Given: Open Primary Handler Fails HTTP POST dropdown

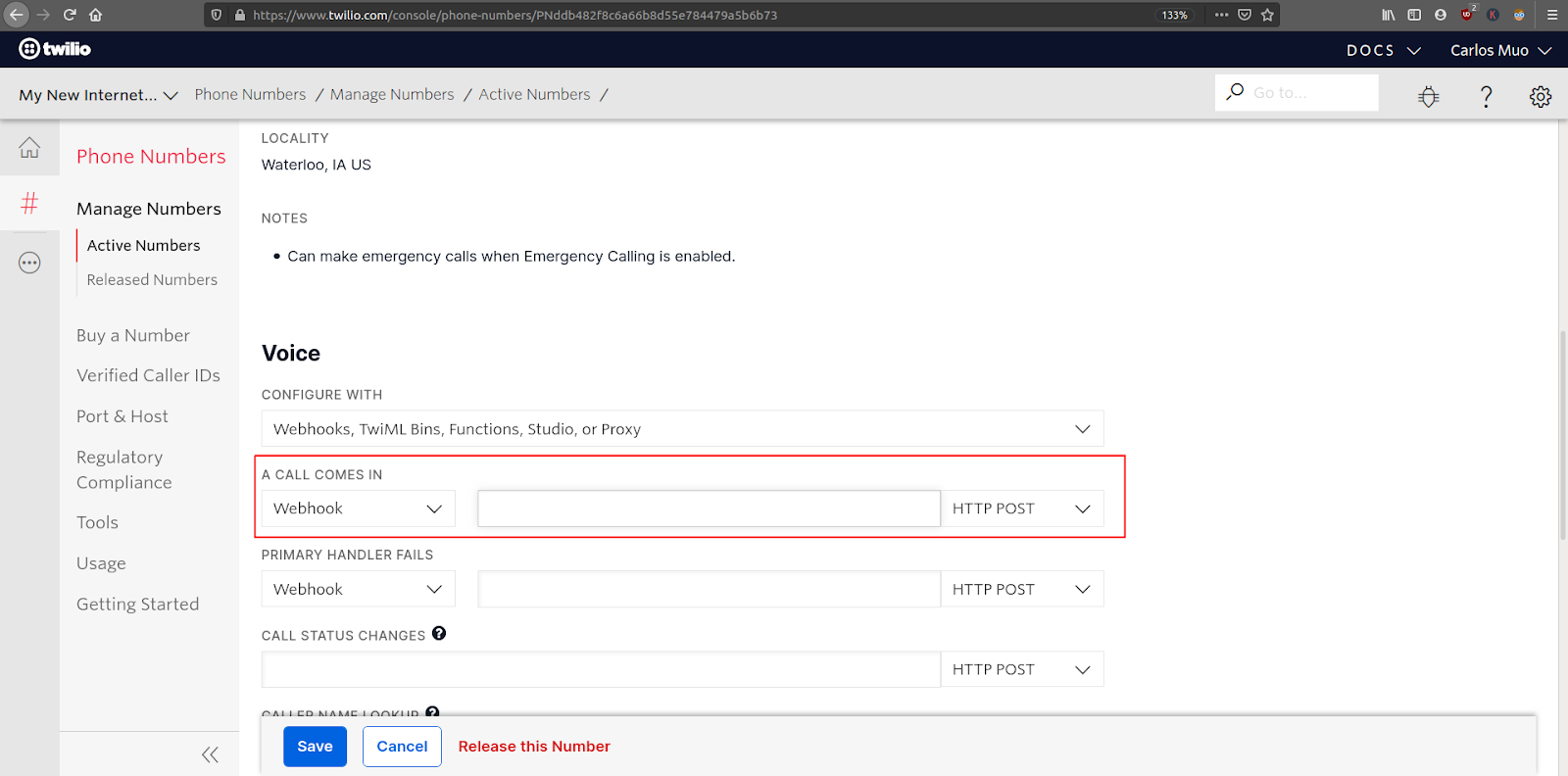Looking at the screenshot, I should (1022, 589).
